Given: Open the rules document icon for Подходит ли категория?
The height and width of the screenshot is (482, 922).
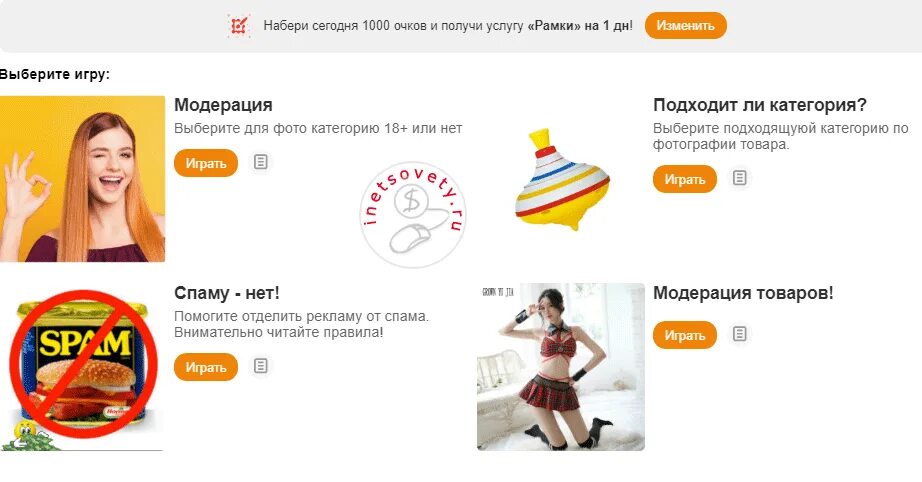Looking at the screenshot, I should pos(740,178).
